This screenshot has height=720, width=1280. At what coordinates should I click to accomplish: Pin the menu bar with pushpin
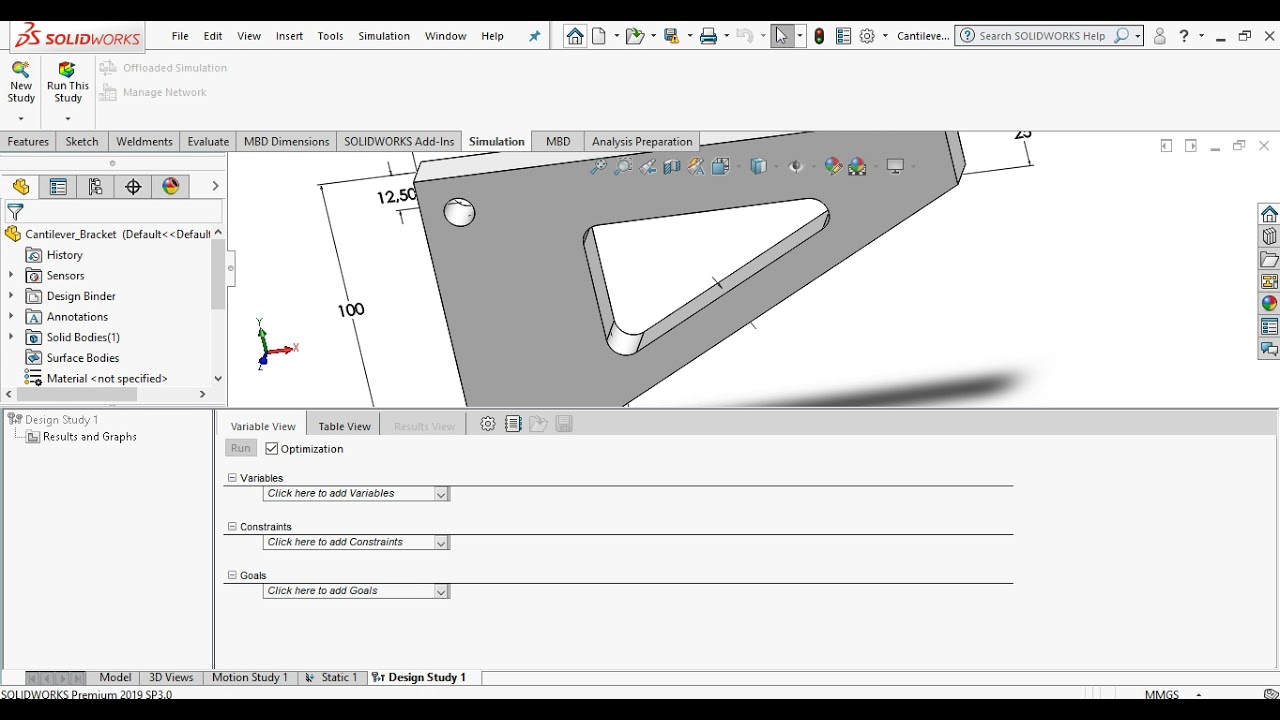tap(534, 36)
